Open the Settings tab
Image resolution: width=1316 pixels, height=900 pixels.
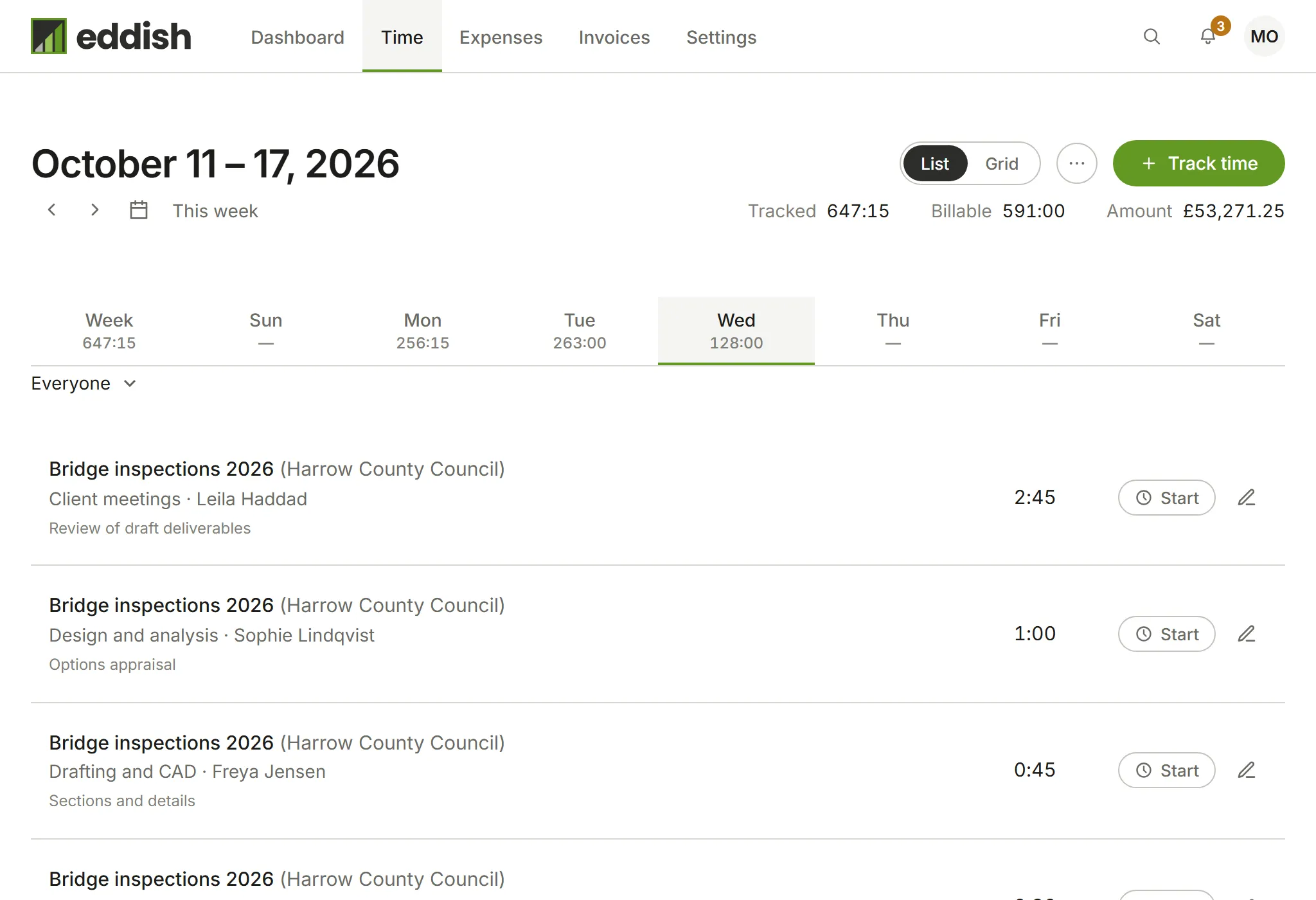click(x=721, y=37)
